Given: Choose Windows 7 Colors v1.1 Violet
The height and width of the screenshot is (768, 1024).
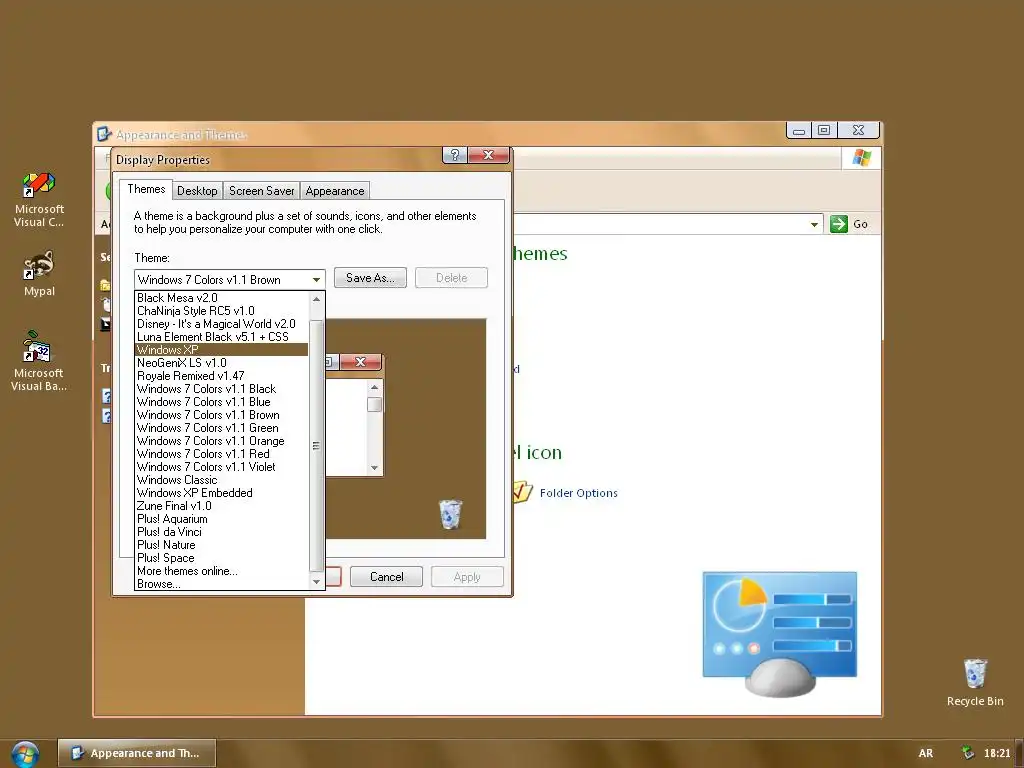Looking at the screenshot, I should coord(221,467).
